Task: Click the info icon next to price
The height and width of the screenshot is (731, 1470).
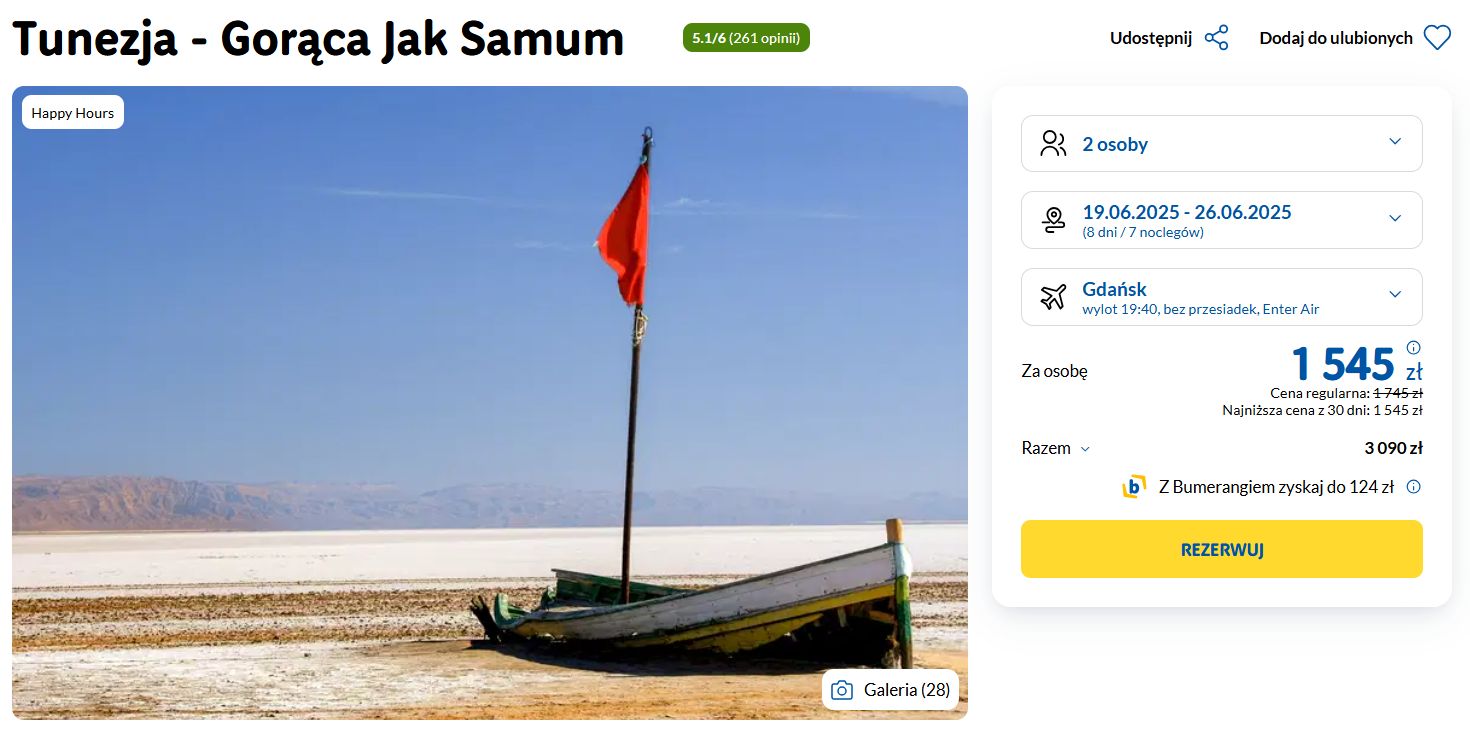Action: pos(1413,348)
